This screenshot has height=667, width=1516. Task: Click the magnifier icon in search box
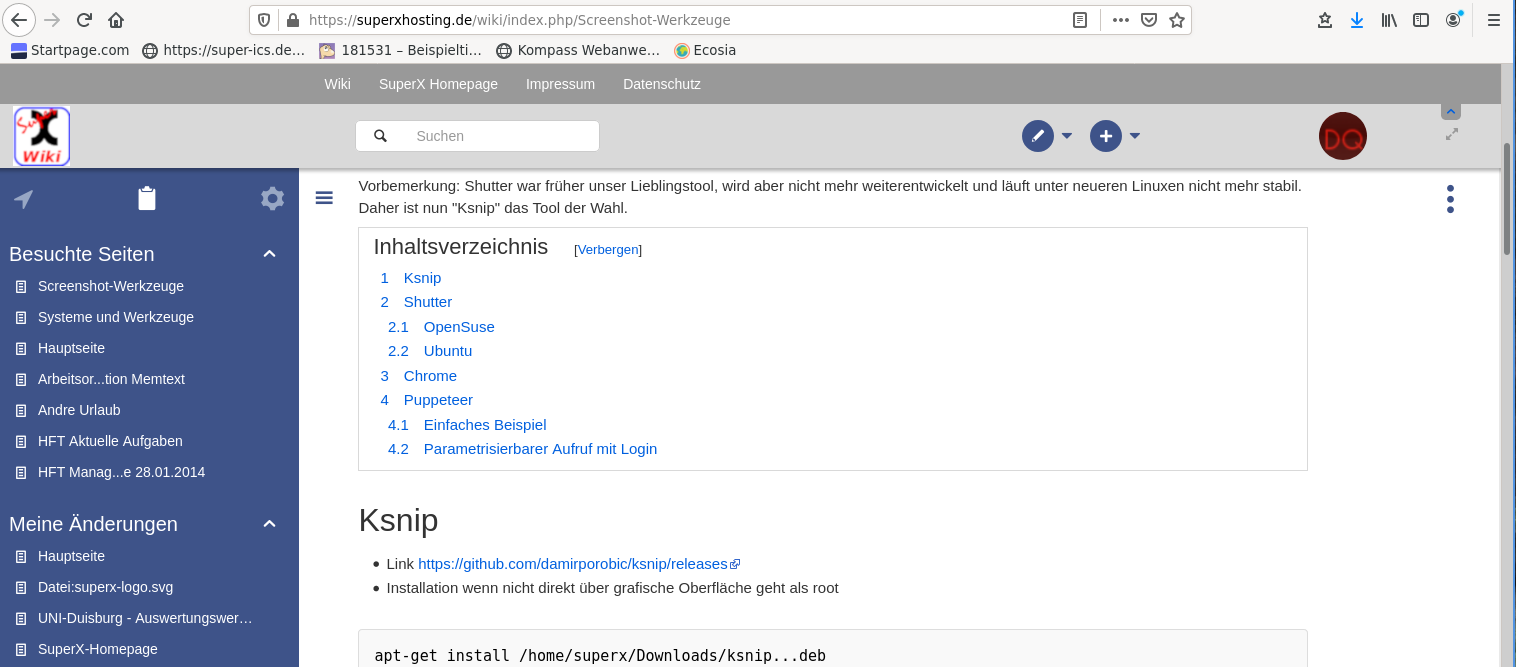click(380, 136)
